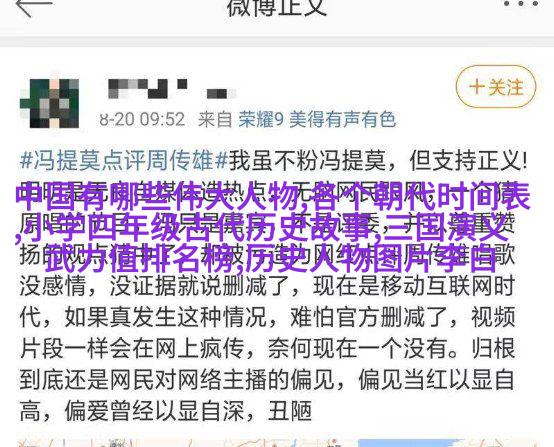554x447 pixels.
Task: Tap the line 片段一样会在网上疯传
Action: (x=267, y=348)
